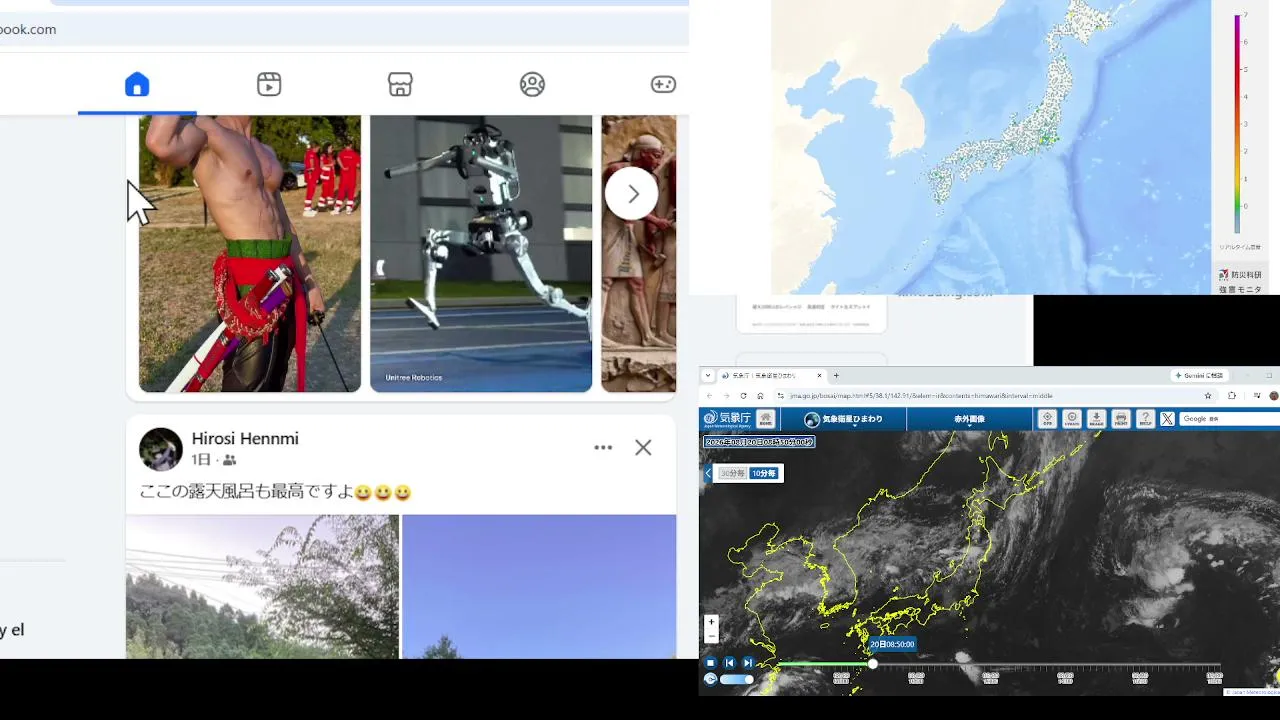The image size is (1280, 720).
Task: Hide Hirosi Hennmi's post with the X
Action: pyautogui.click(x=643, y=448)
